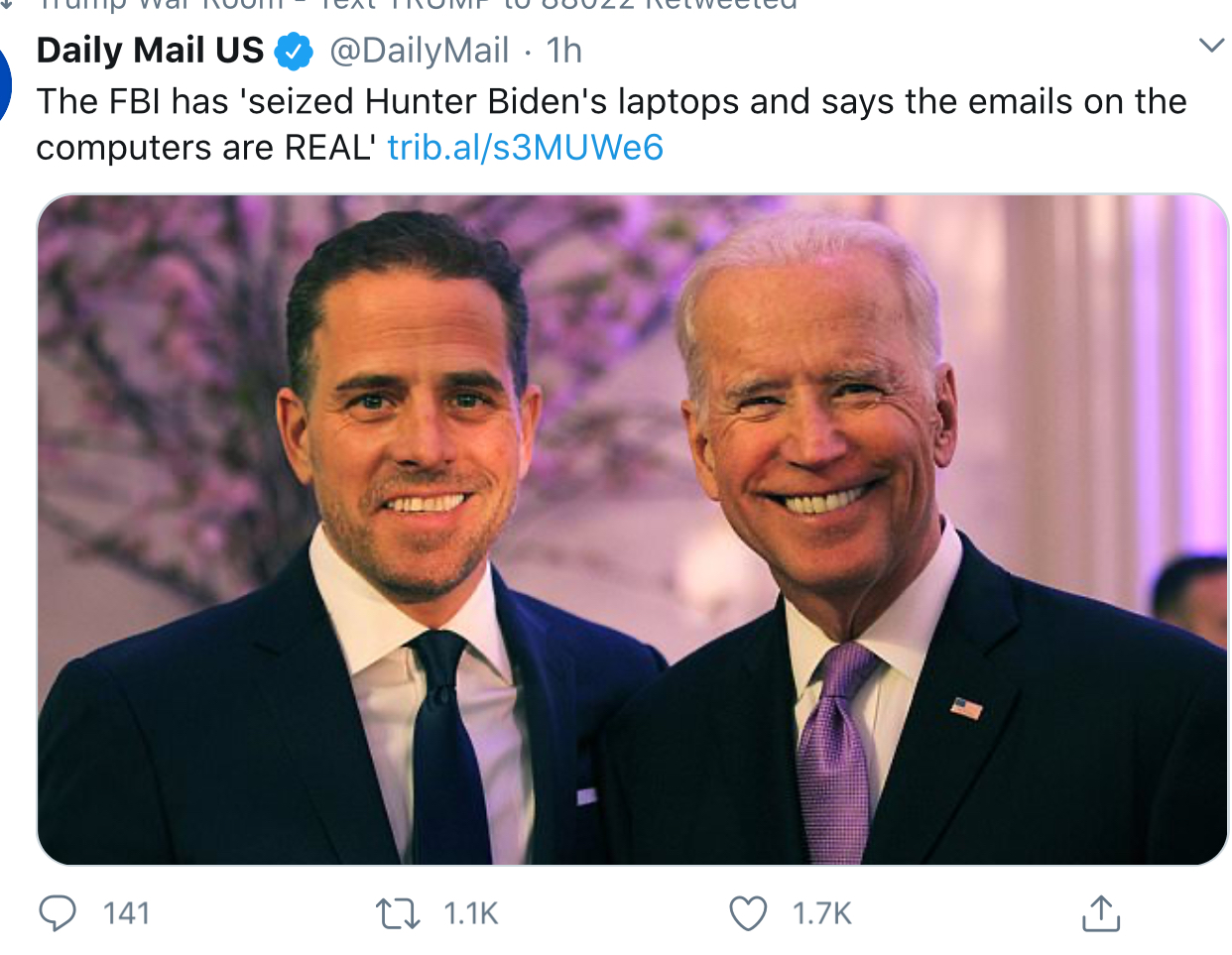Click the @DailyMail handle
Screen dimensions: 1232x955
[x=419, y=51]
